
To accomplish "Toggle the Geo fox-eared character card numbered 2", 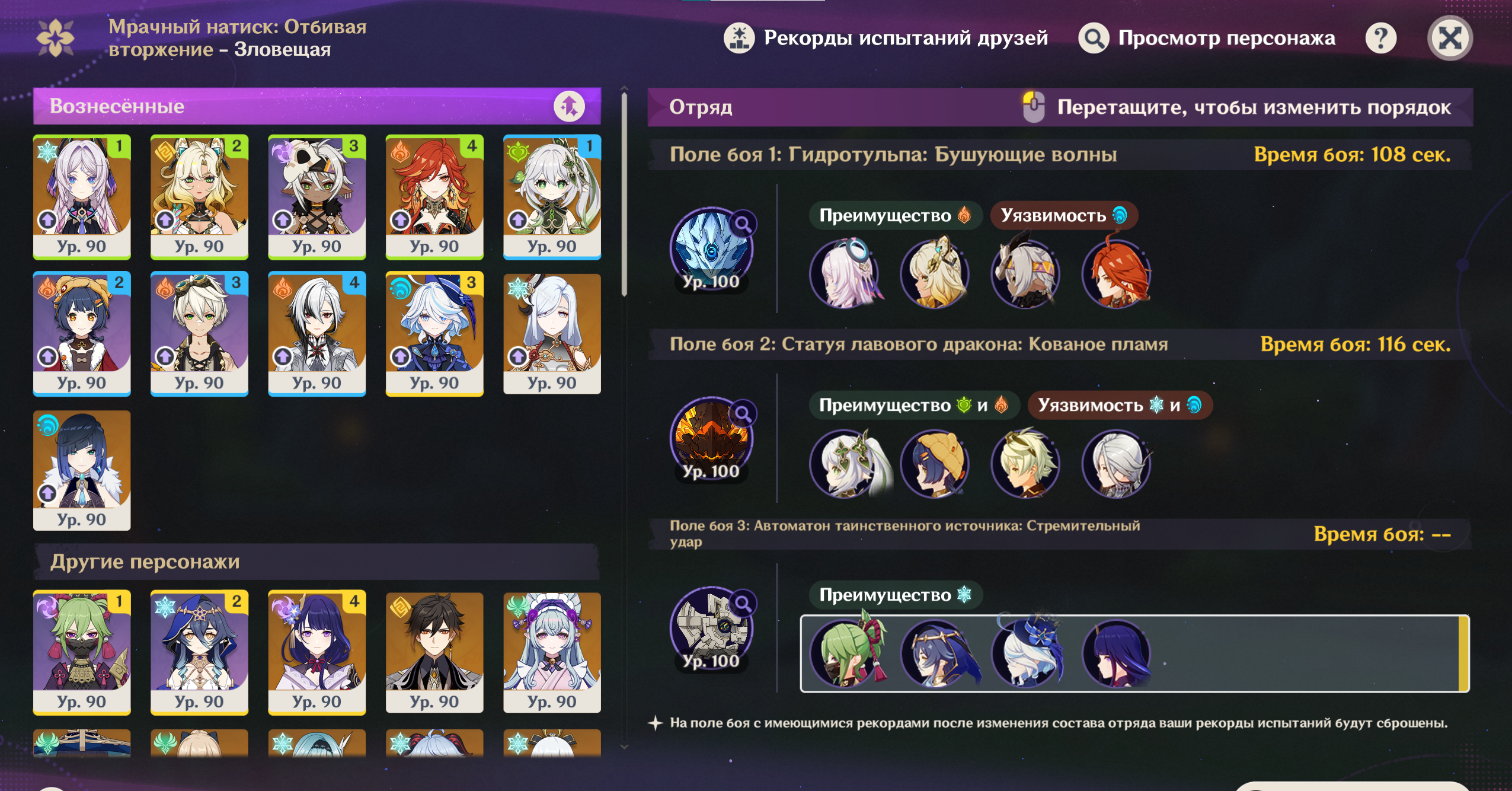I will tap(199, 197).
